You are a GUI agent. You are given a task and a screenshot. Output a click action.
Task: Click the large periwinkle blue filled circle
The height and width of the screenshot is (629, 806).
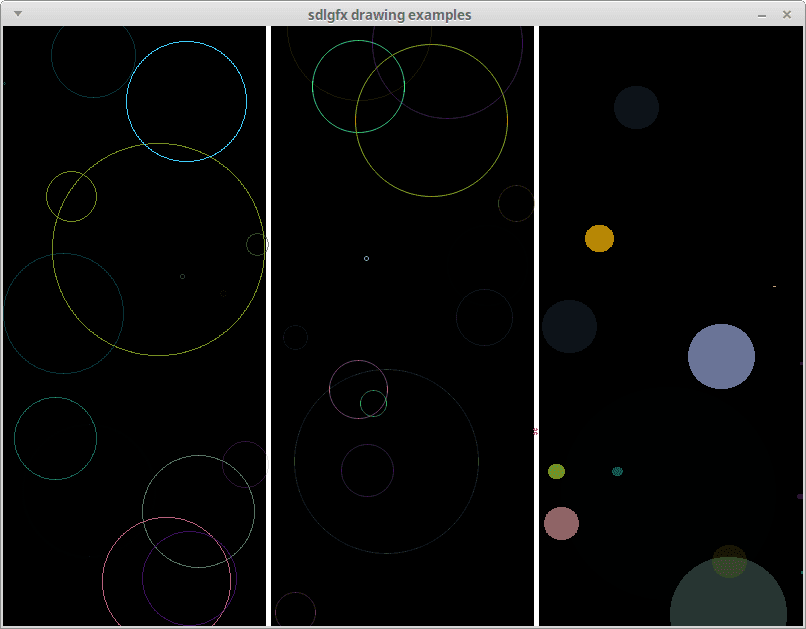(721, 356)
